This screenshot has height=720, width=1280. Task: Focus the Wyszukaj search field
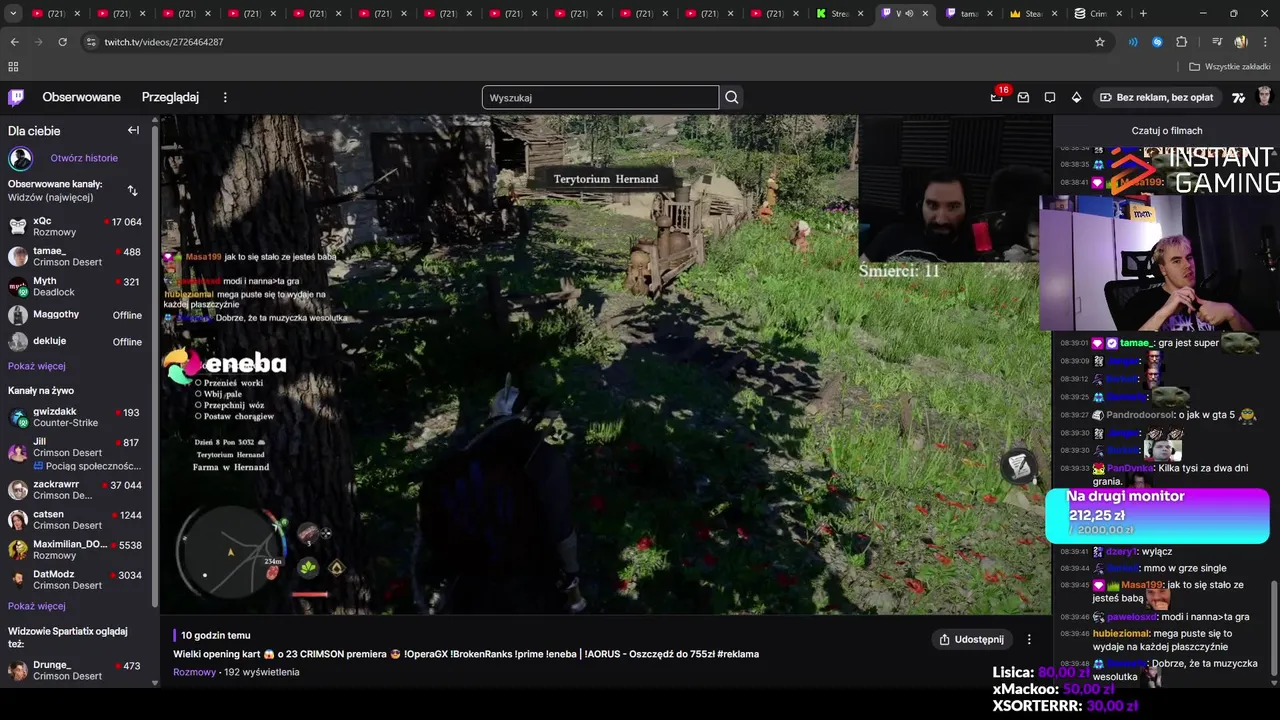coord(600,97)
